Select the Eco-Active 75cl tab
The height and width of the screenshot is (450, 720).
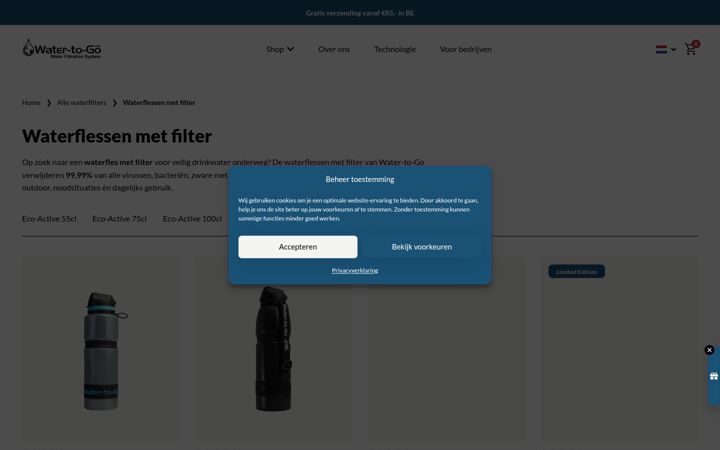click(119, 219)
